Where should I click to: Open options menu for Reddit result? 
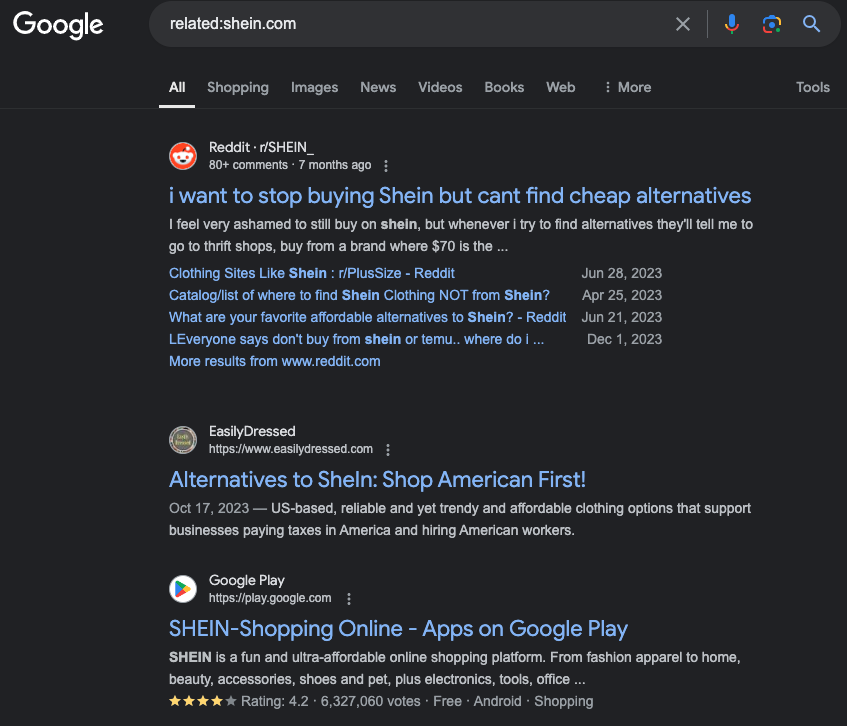(387, 166)
